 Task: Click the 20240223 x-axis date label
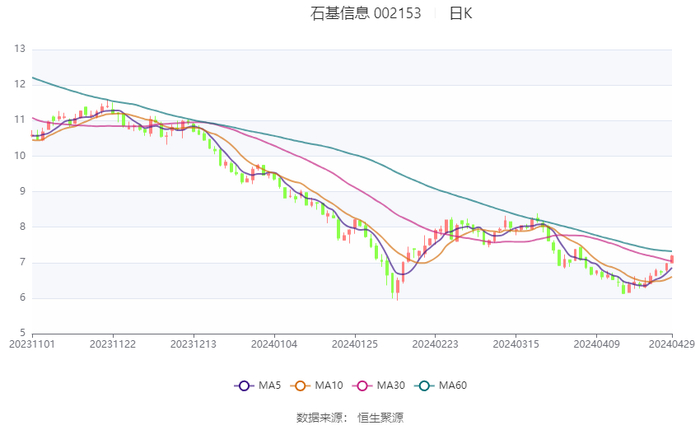433,343
